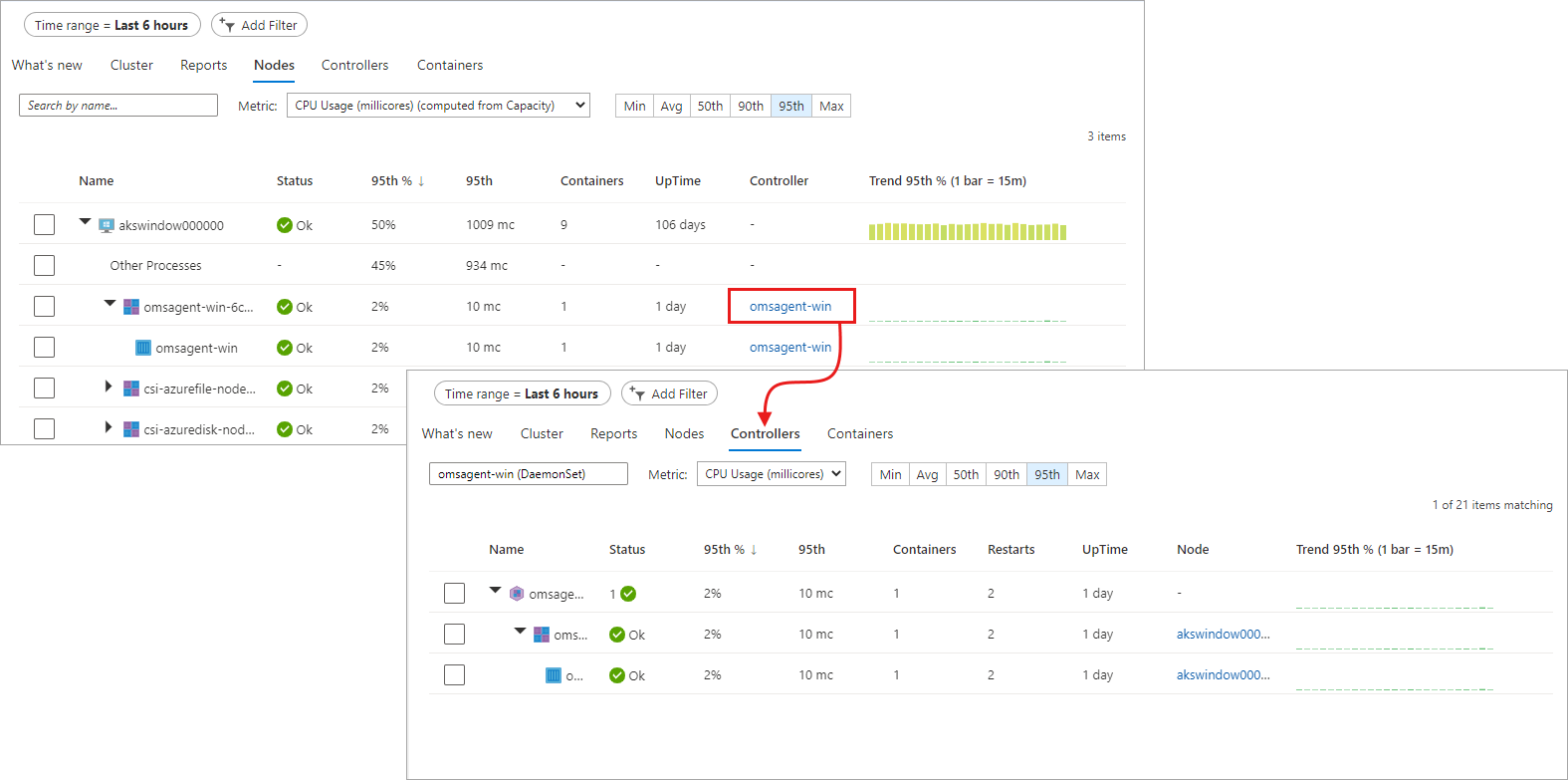Tick the checkbox for the csi-azuredisk-nod... row

click(44, 429)
